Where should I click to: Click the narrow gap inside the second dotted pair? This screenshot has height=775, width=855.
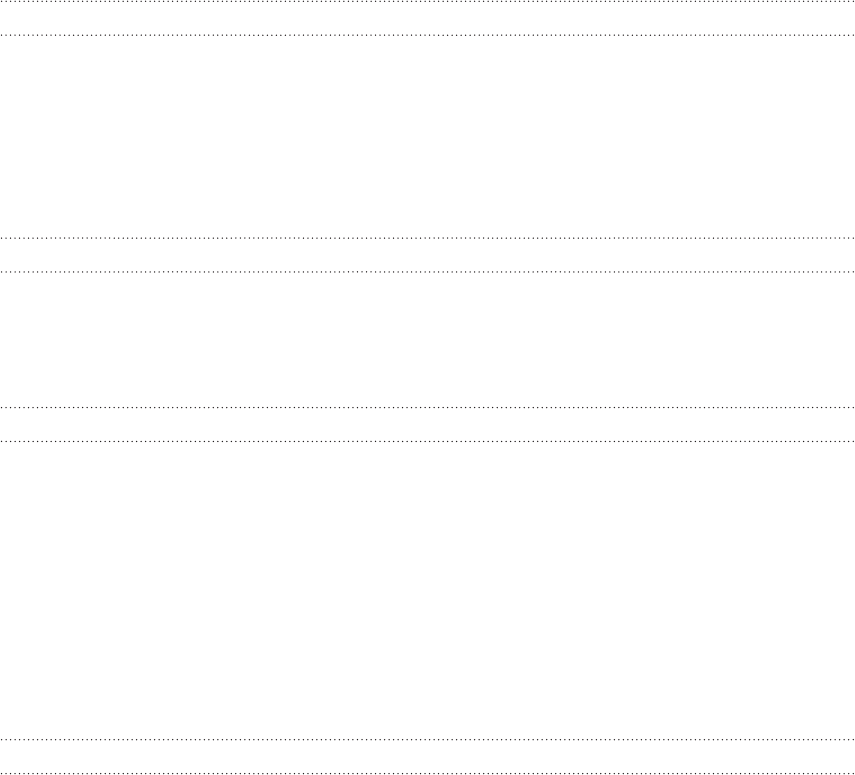(428, 255)
